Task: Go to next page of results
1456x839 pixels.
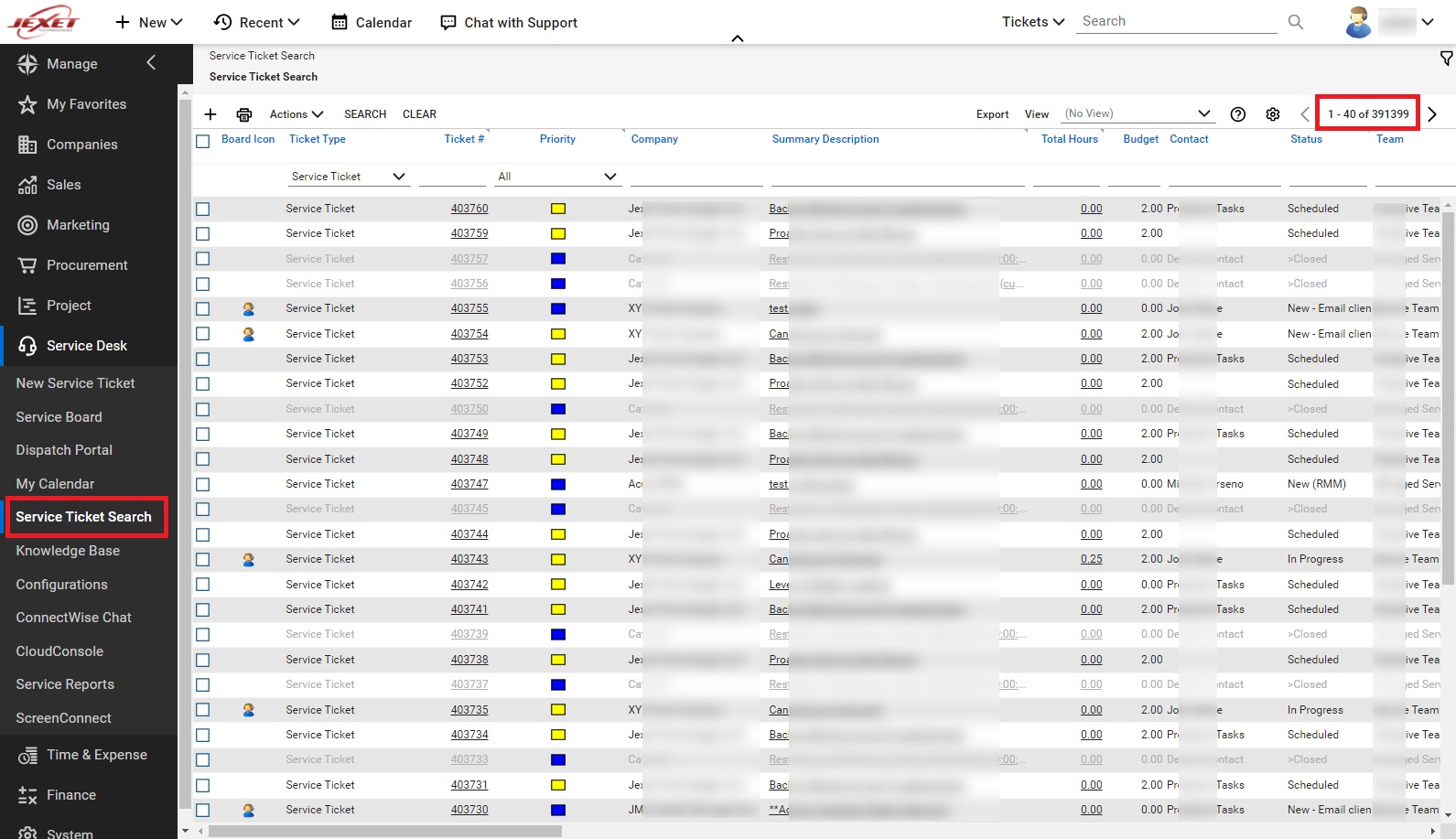Action: pyautogui.click(x=1432, y=114)
